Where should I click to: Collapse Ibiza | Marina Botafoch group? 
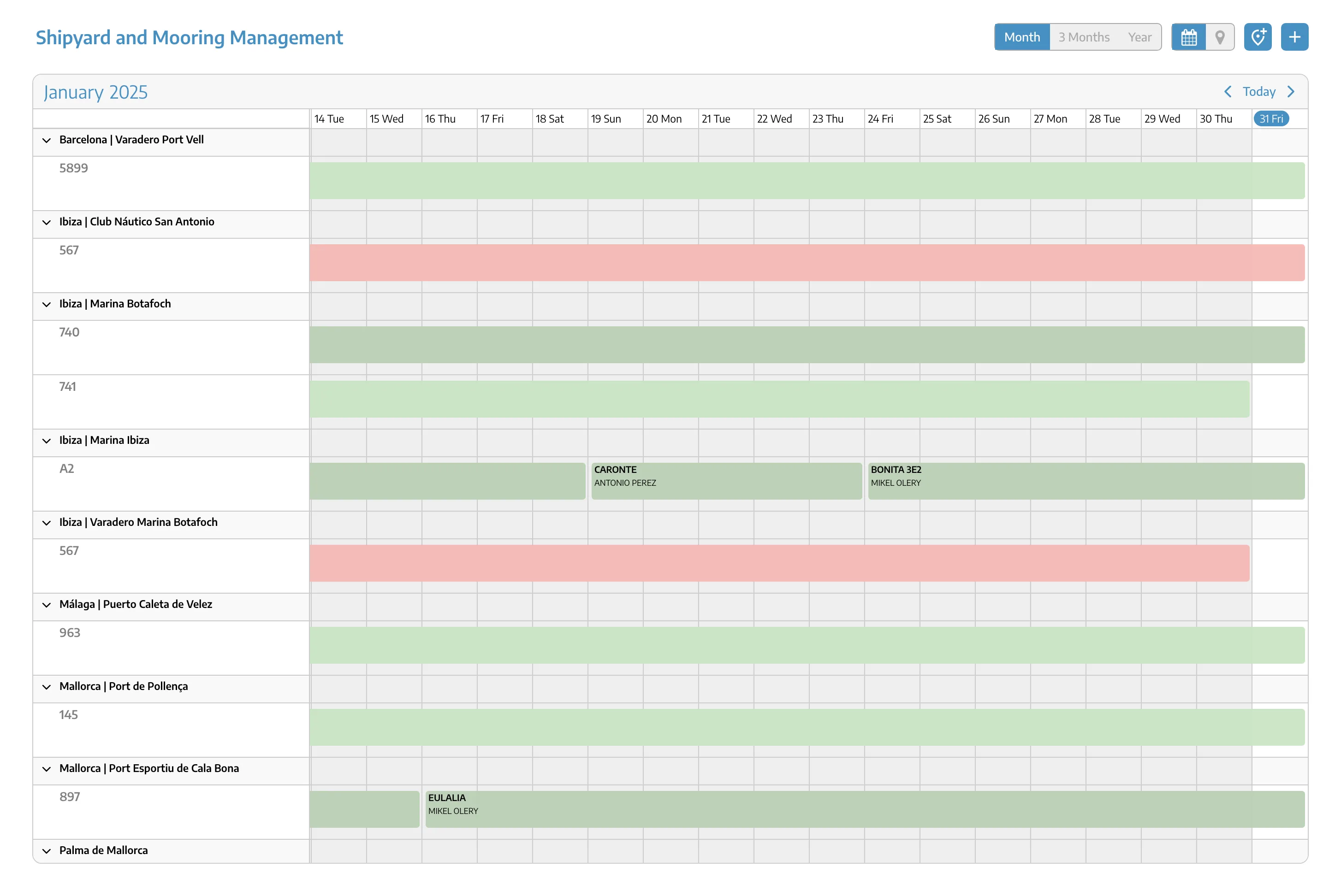click(x=47, y=304)
